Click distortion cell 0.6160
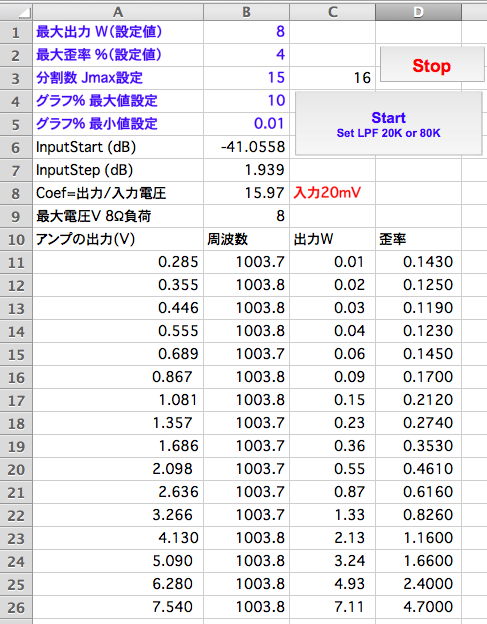The height and width of the screenshot is (624, 487). click(x=418, y=492)
